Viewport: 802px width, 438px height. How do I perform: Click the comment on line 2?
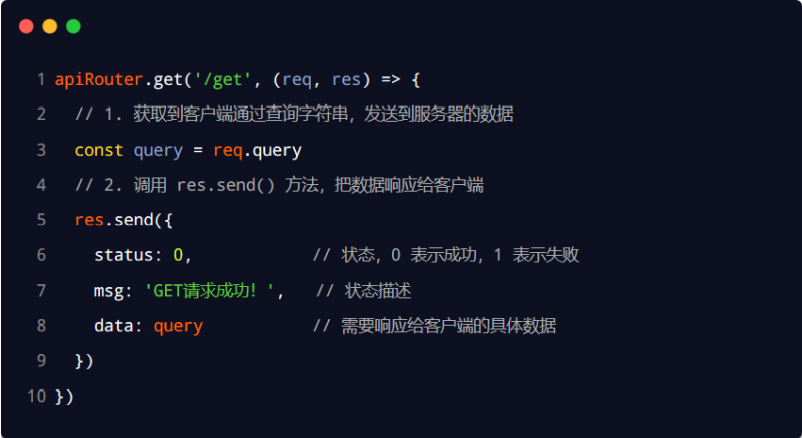point(294,114)
